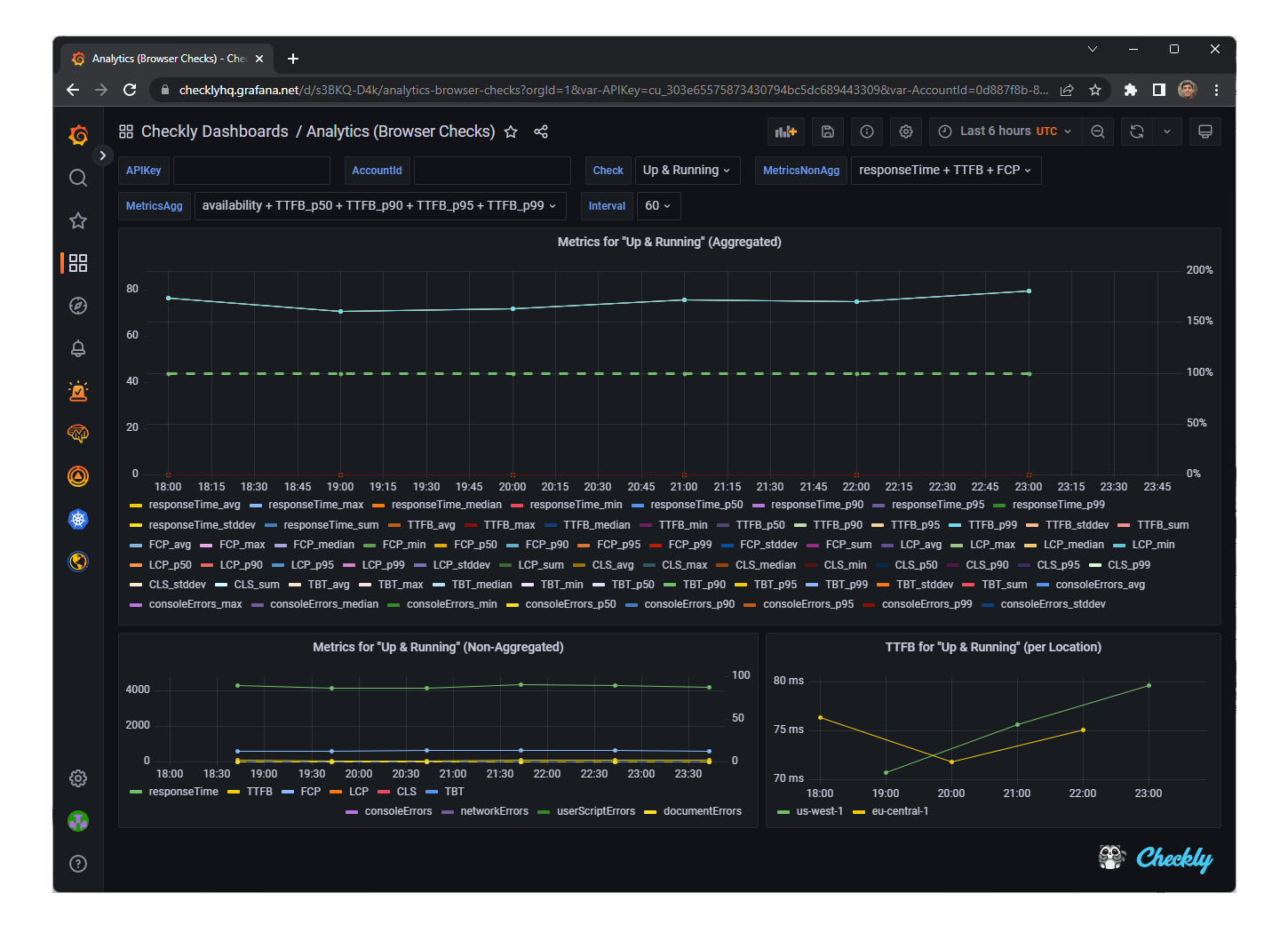Screen dimensions: 1288x933
Task: Open the Machine Learning brain icon
Action: tap(78, 434)
